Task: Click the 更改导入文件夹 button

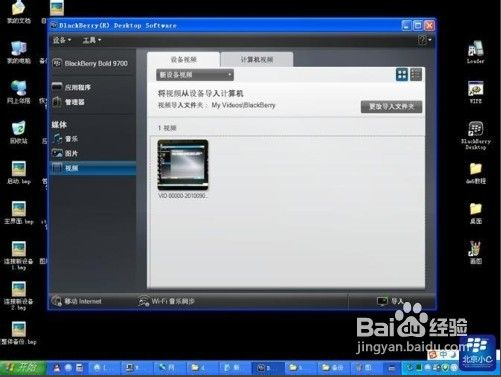Action: 391,107
